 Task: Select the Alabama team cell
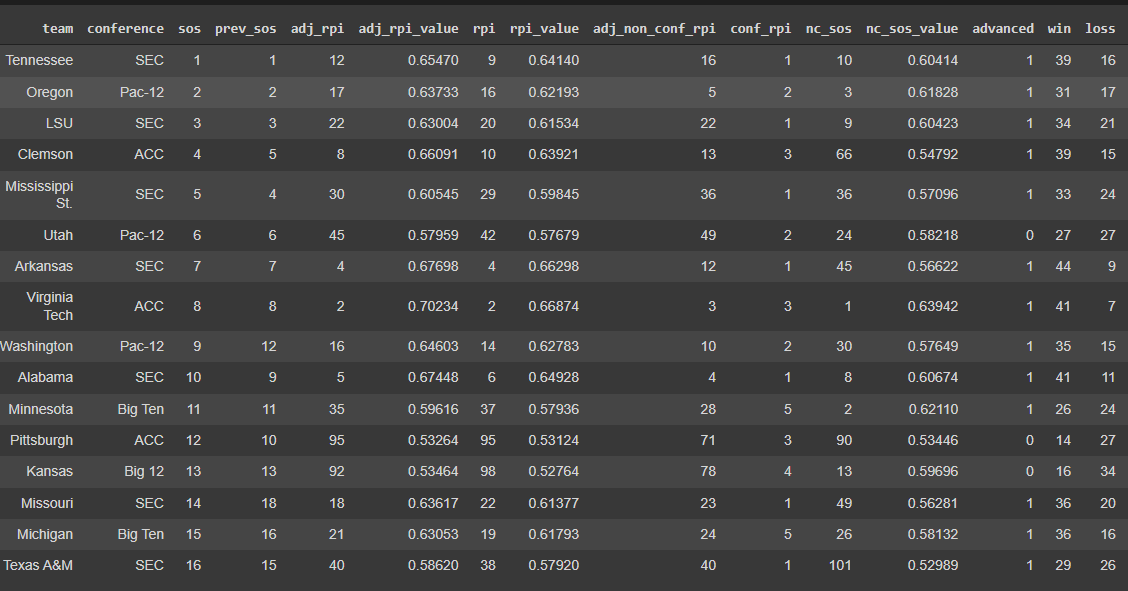(45, 377)
